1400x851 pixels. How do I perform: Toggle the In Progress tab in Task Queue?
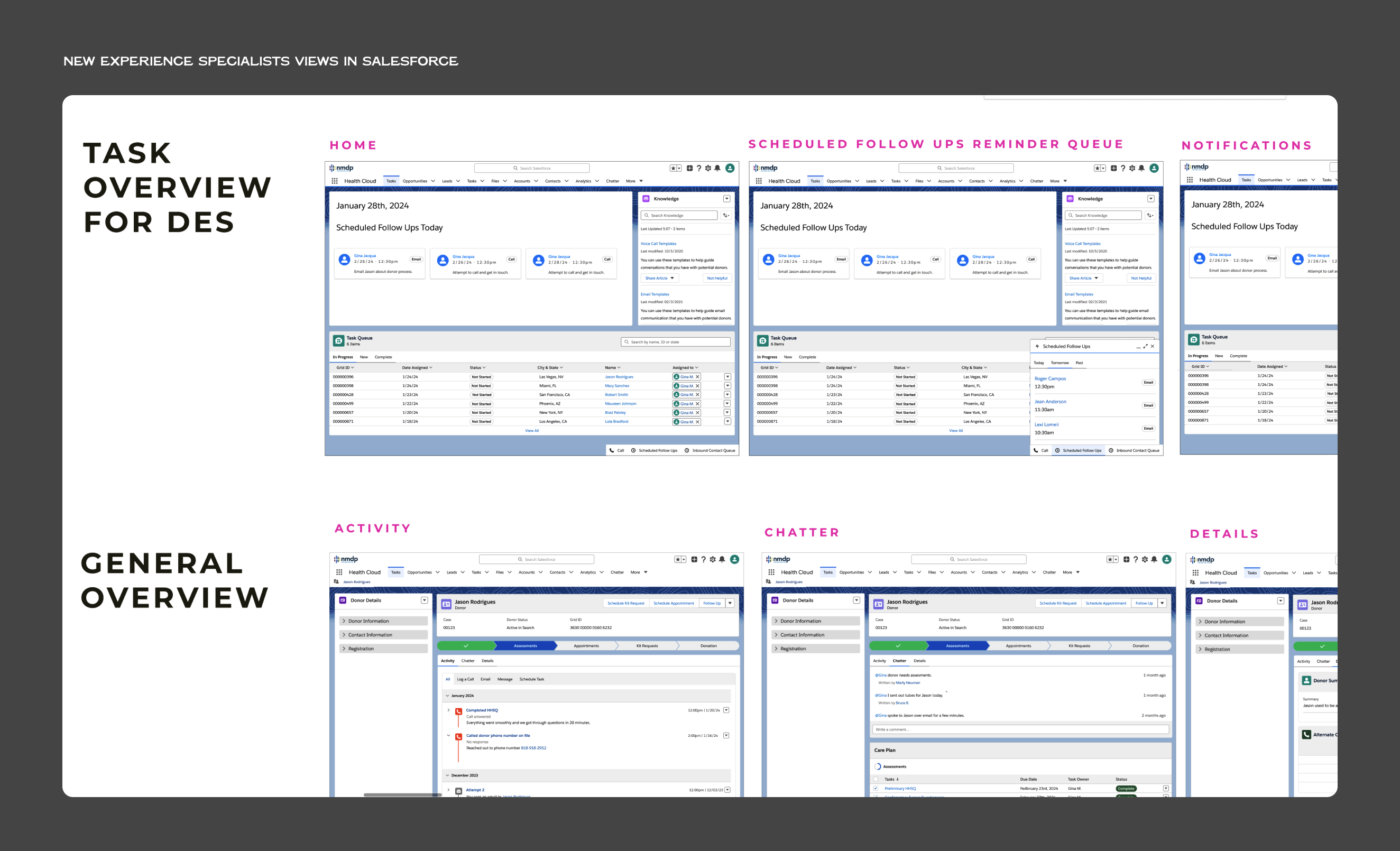tap(343, 357)
